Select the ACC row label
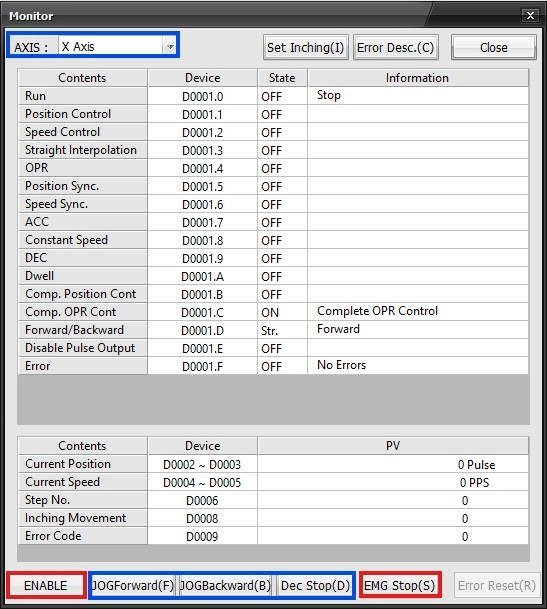This screenshot has width=547, height=609. 82,222
